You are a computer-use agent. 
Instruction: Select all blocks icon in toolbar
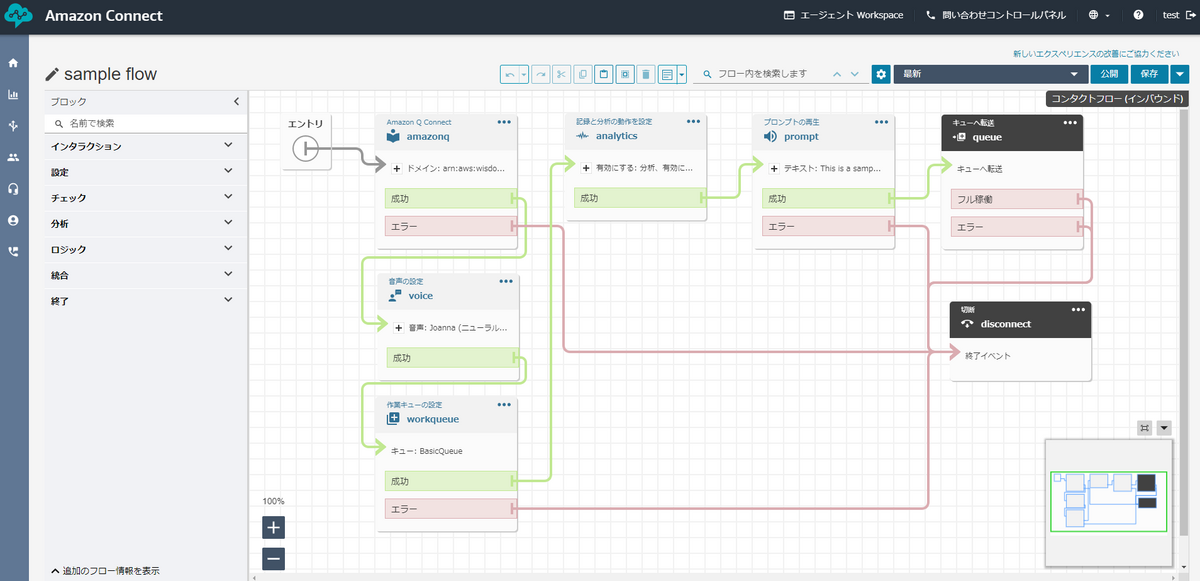point(625,74)
